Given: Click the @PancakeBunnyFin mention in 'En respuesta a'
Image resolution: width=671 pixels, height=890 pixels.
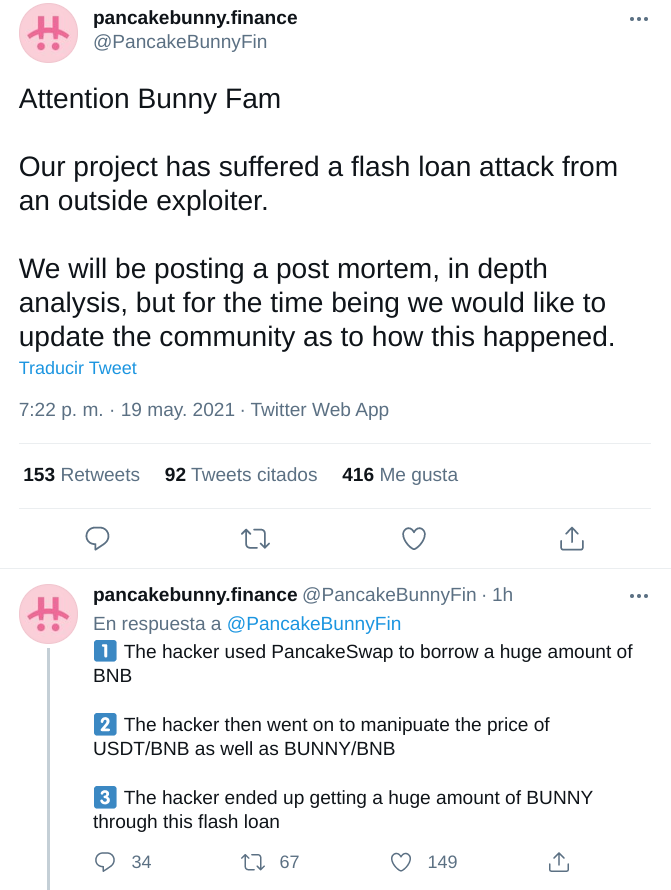Looking at the screenshot, I should click(313, 624).
